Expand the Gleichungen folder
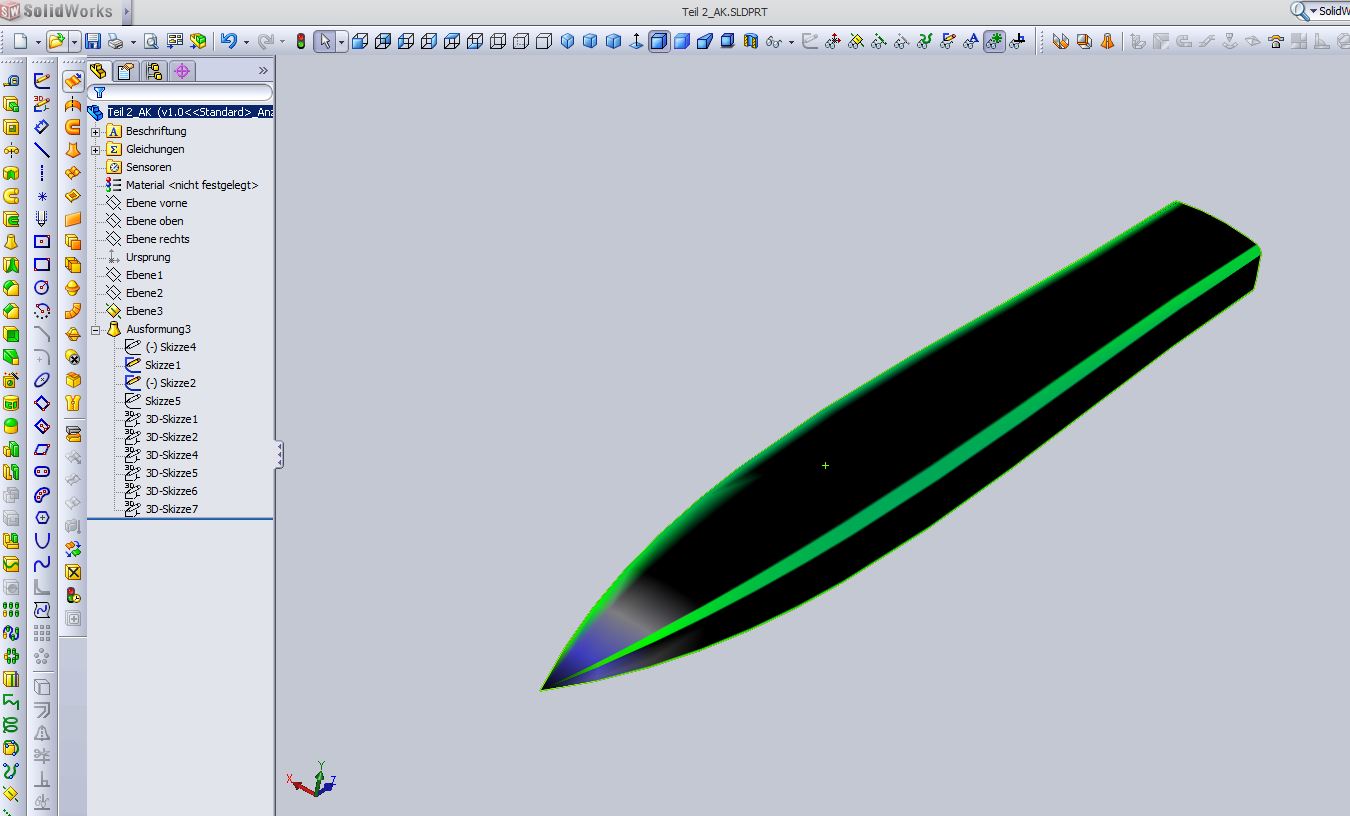 coord(96,149)
